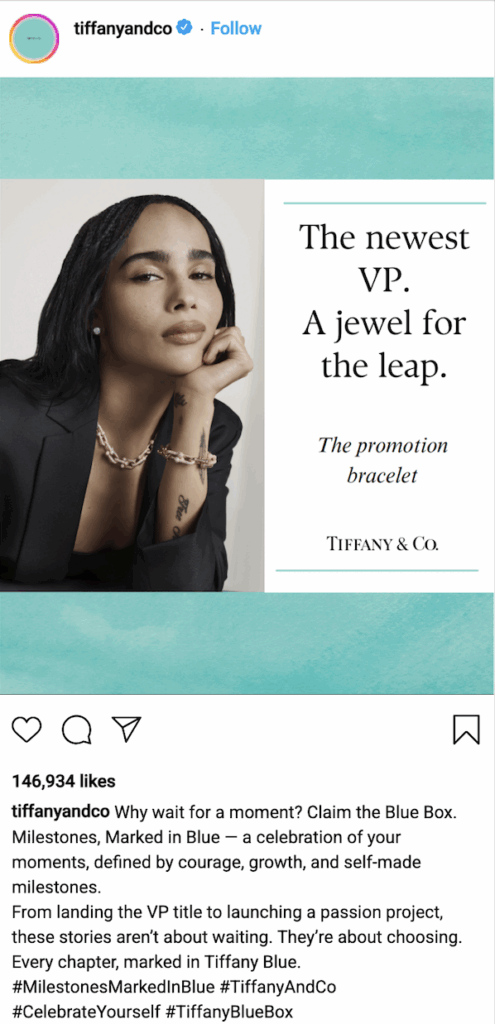Image resolution: width=495 pixels, height=1024 pixels.
Task: Like the post with the heart icon
Action: tap(27, 729)
